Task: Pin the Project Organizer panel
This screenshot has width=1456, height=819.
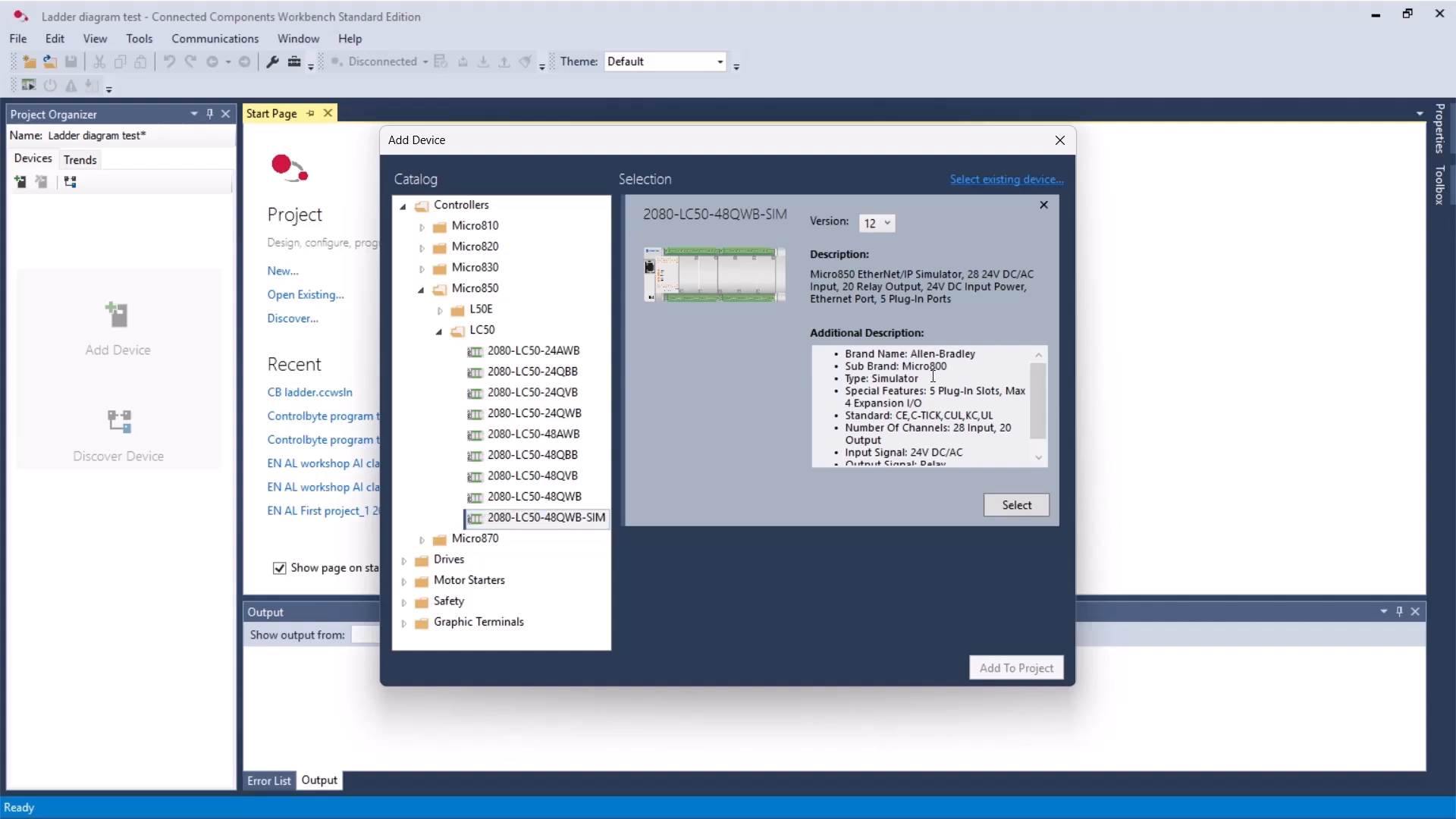Action: [x=210, y=114]
